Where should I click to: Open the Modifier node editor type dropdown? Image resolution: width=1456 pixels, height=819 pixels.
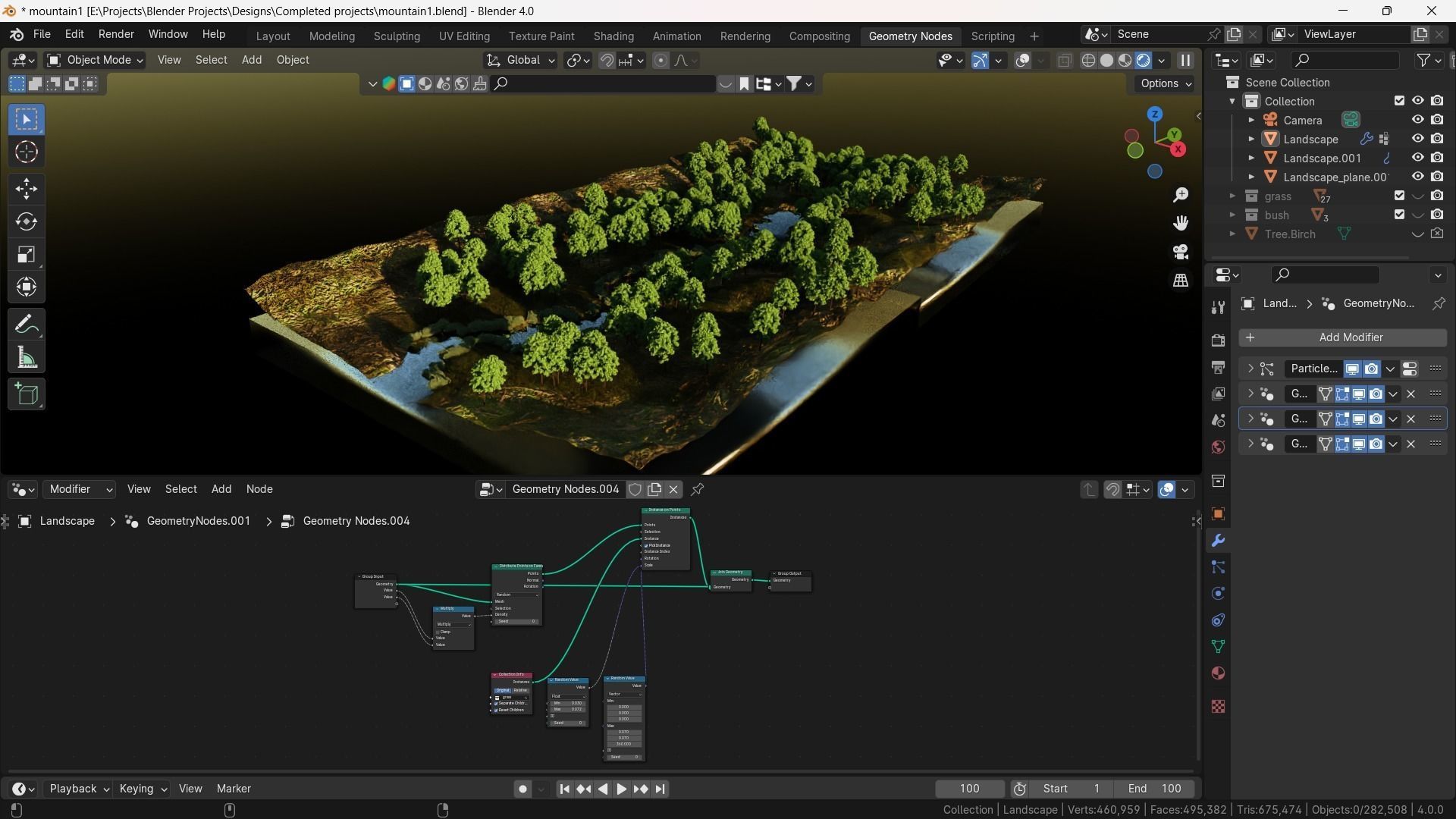coord(79,489)
